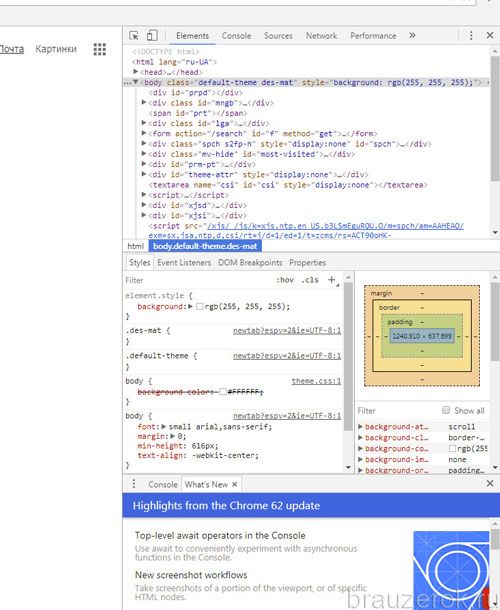Image resolution: width=500 pixels, height=610 pixels.
Task: Expand the theme-attr div node
Action: tap(144, 174)
